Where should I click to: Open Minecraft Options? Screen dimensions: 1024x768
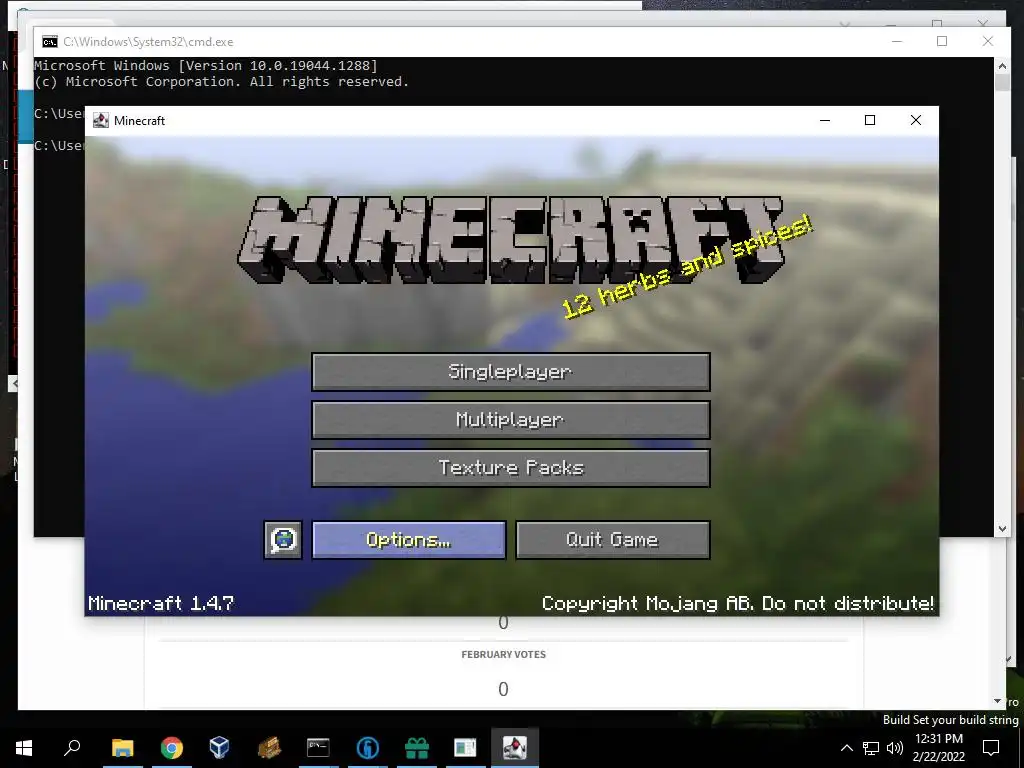coord(409,539)
